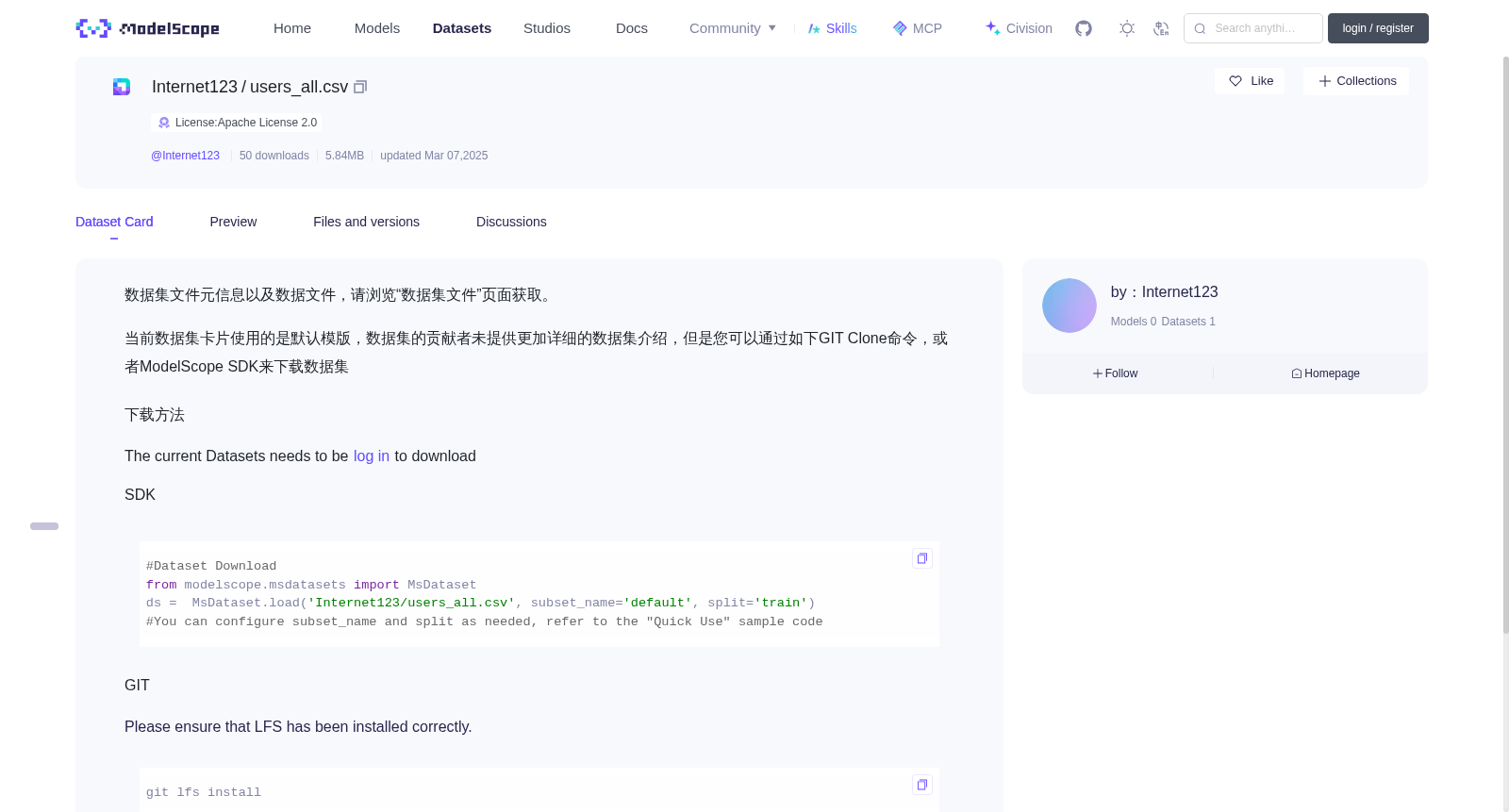Viewport: 1509px width, 812px height.
Task: Click the search magnifier icon
Action: [x=1200, y=28]
